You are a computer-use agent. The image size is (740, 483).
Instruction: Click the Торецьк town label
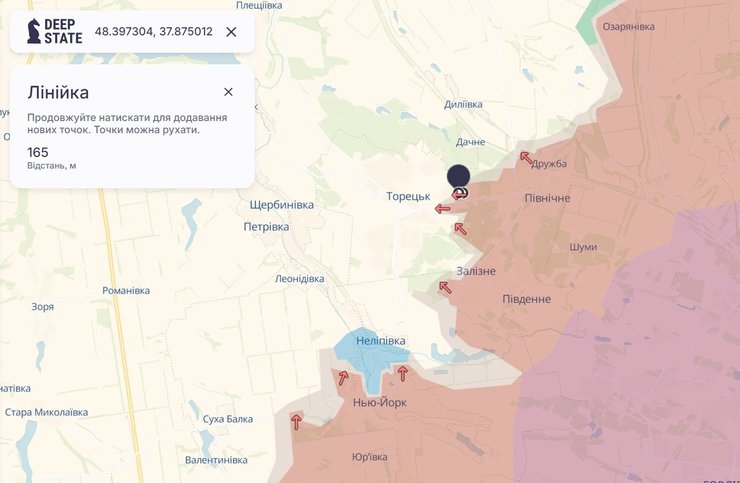click(x=408, y=196)
